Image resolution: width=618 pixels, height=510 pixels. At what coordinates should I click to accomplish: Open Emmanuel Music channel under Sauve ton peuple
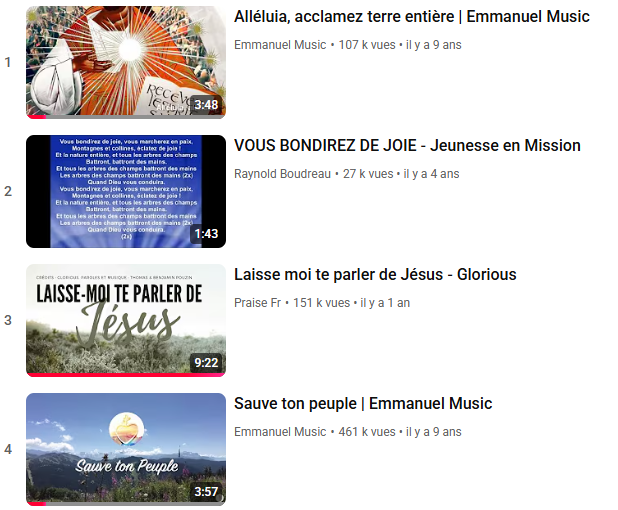click(280, 432)
